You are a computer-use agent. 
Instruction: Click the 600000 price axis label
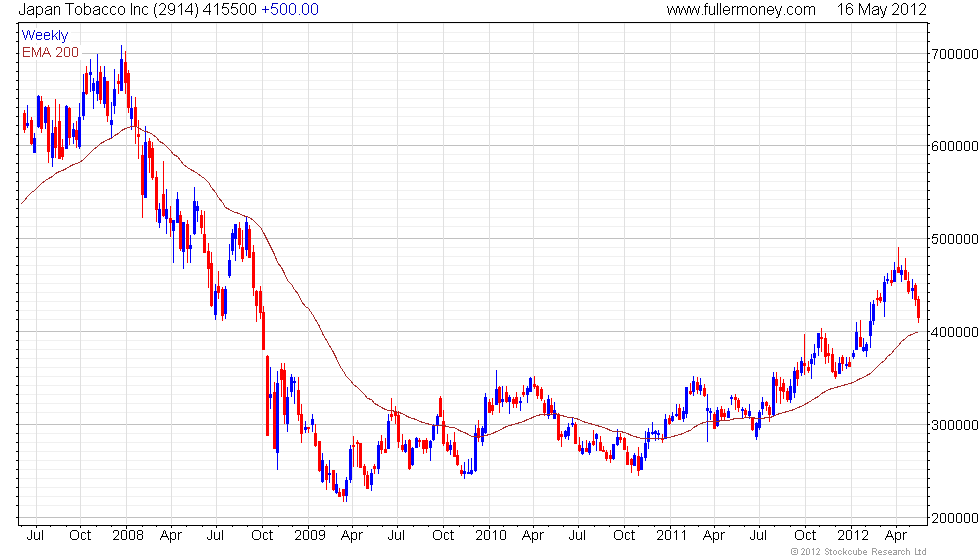(954, 146)
